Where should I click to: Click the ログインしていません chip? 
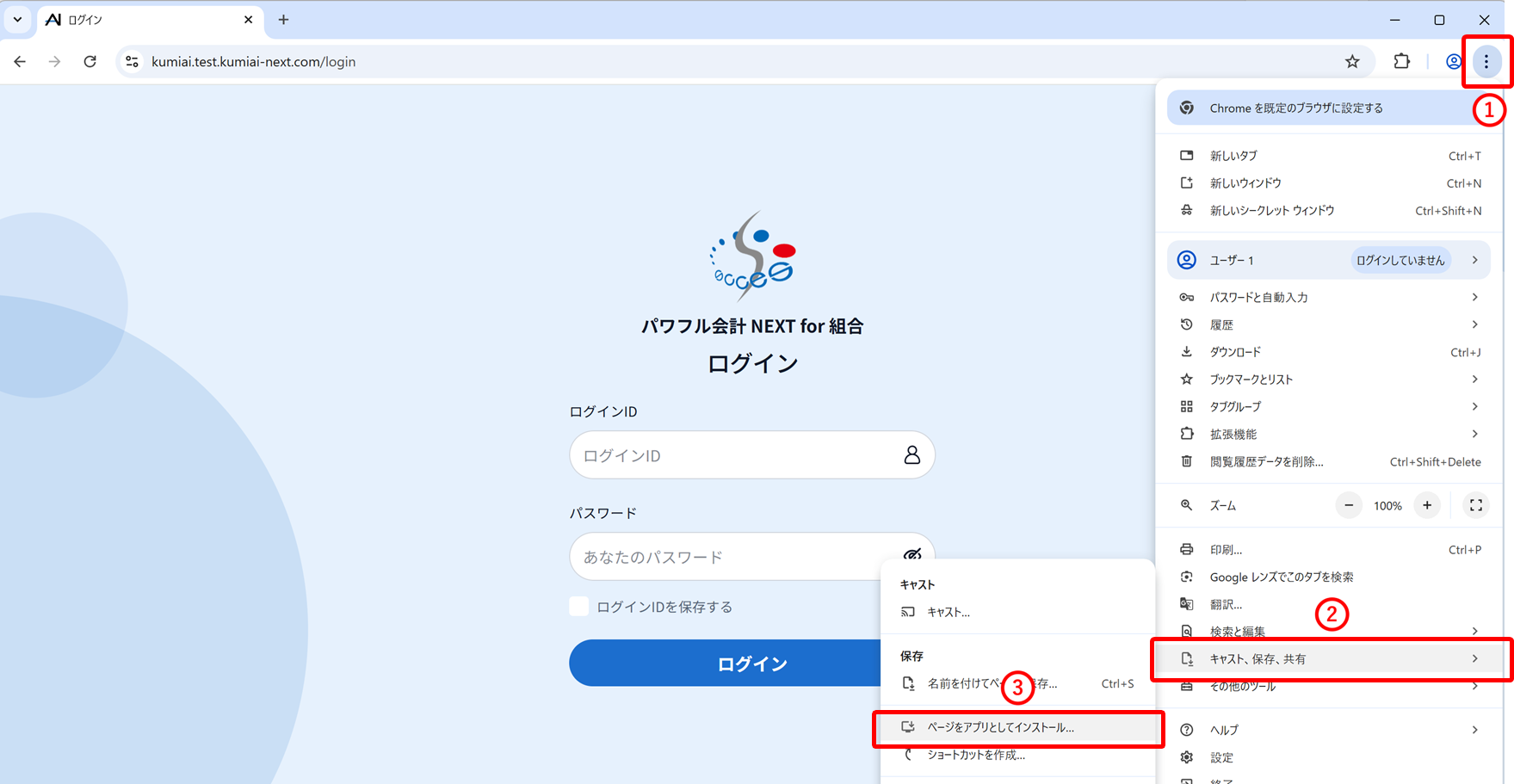(x=1400, y=261)
